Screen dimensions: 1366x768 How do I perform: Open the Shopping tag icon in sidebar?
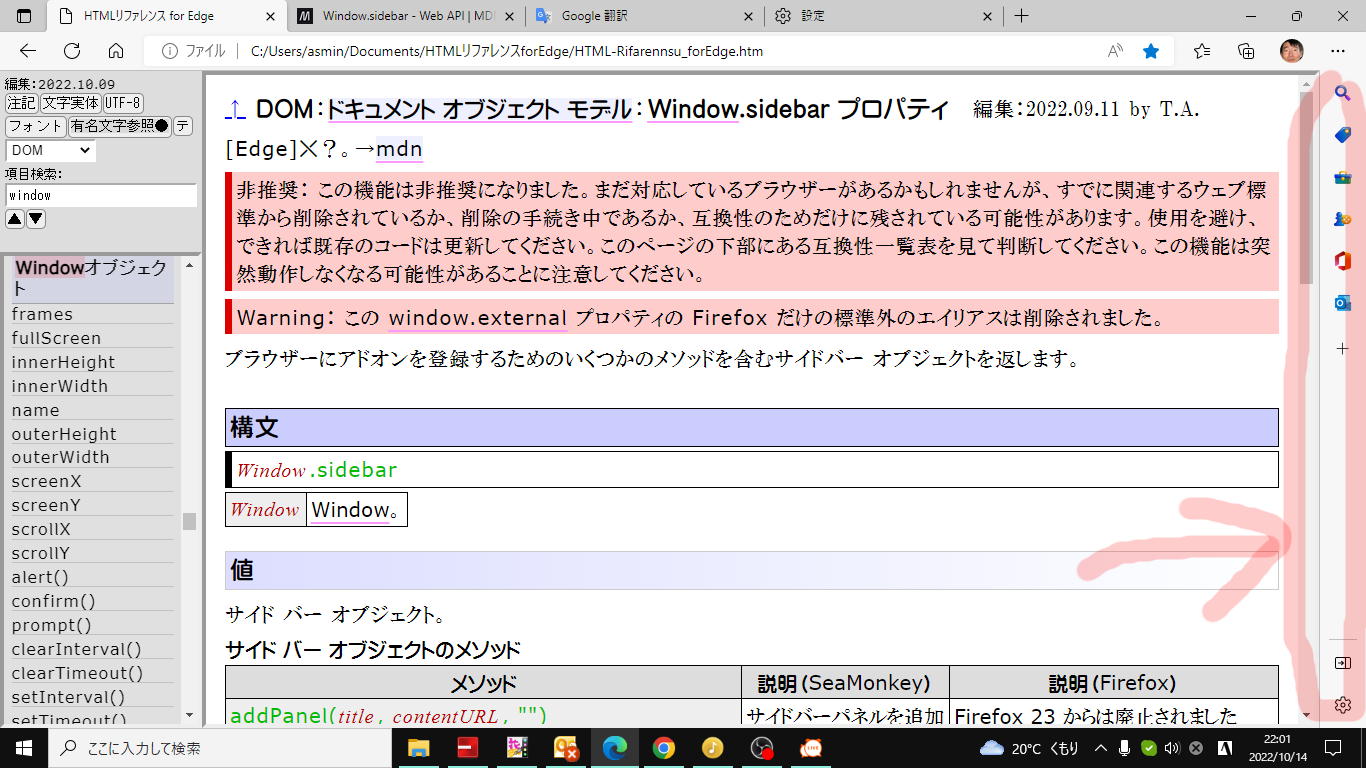click(1342, 135)
